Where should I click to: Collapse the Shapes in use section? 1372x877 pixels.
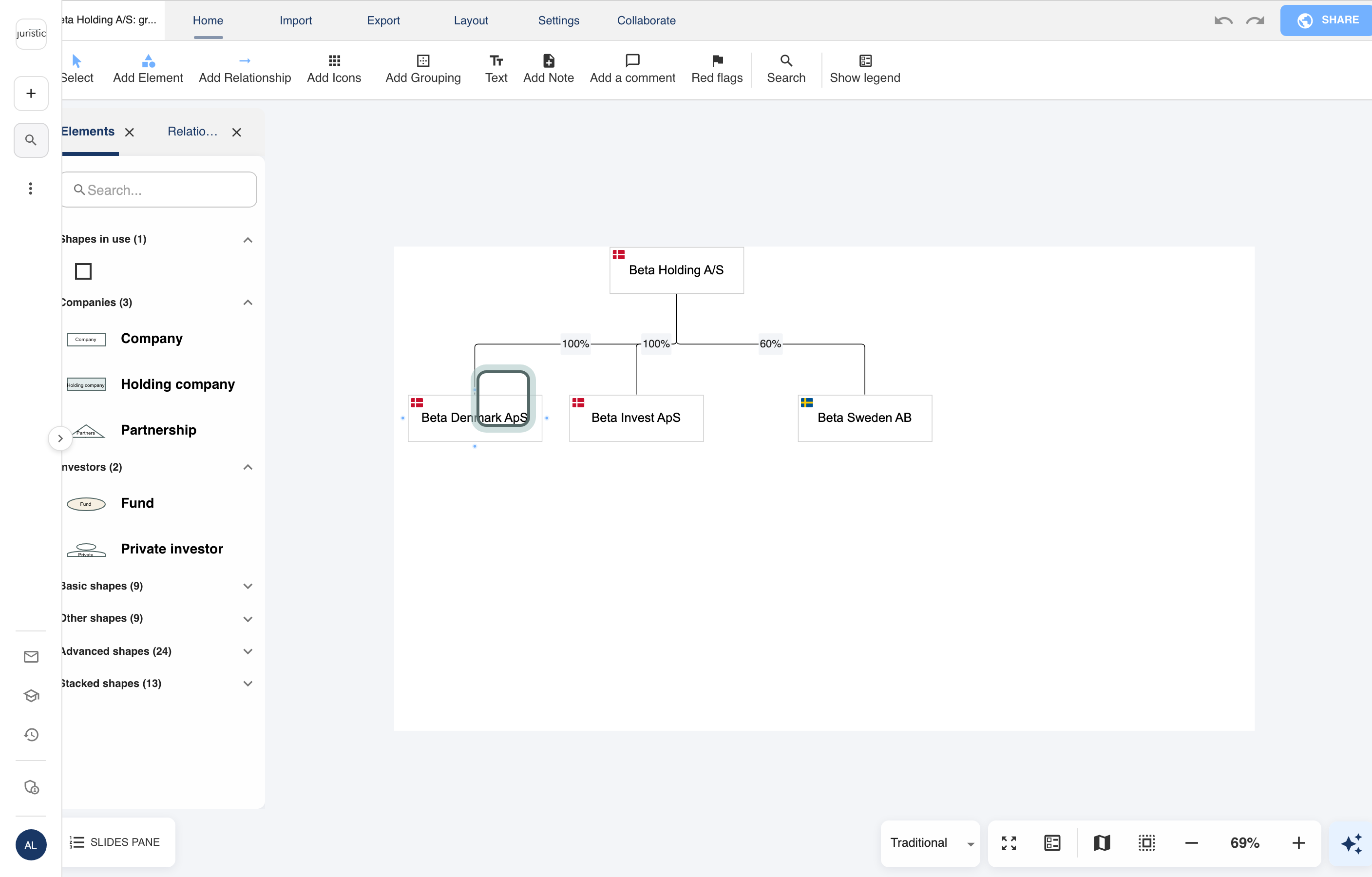point(248,240)
